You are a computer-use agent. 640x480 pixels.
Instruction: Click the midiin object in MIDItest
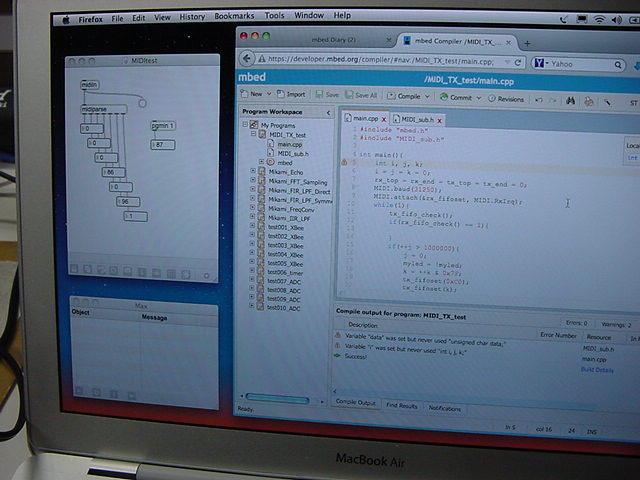tap(89, 84)
